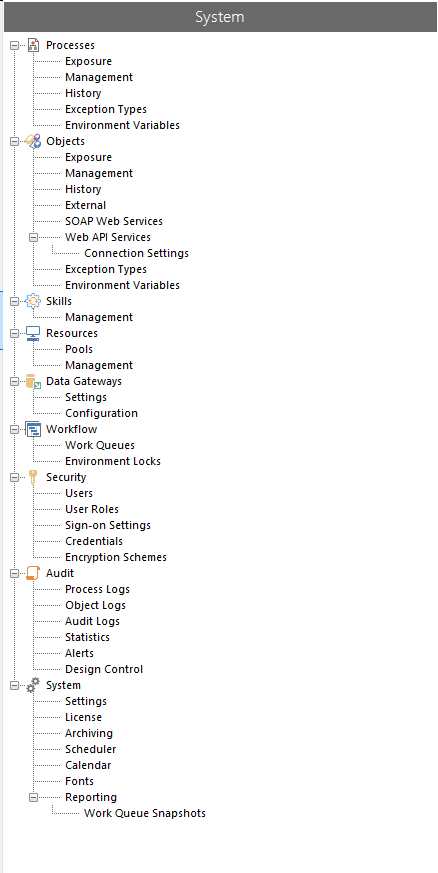Open Environment Variables under Objects

pyautogui.click(x=122, y=285)
